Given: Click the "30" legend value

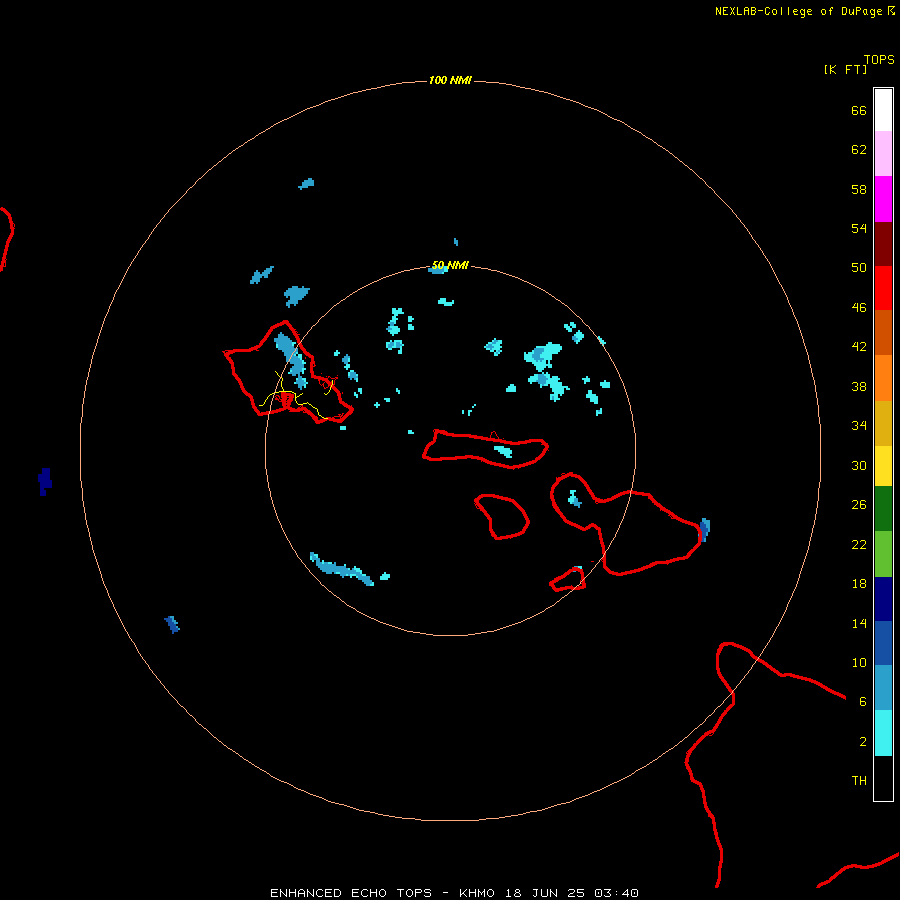Looking at the screenshot, I should tap(859, 465).
